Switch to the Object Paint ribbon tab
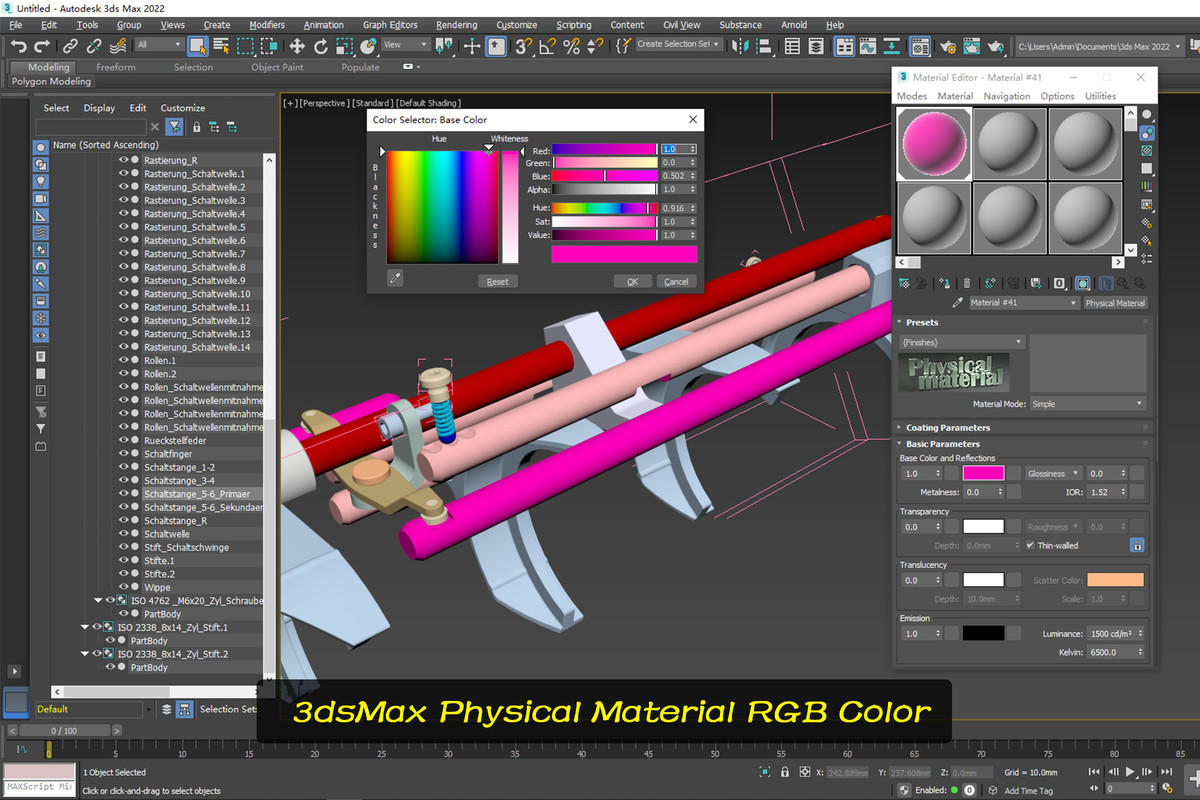Viewport: 1200px width, 800px height. (277, 67)
